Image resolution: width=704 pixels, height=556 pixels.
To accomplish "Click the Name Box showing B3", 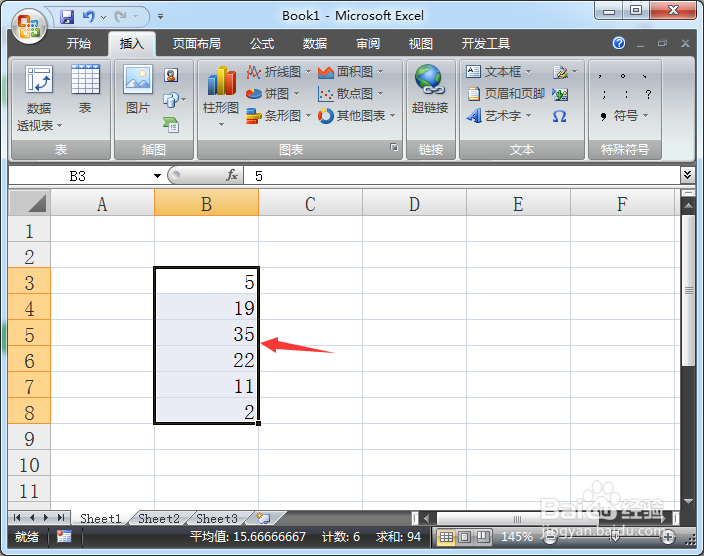I will (x=80, y=176).
